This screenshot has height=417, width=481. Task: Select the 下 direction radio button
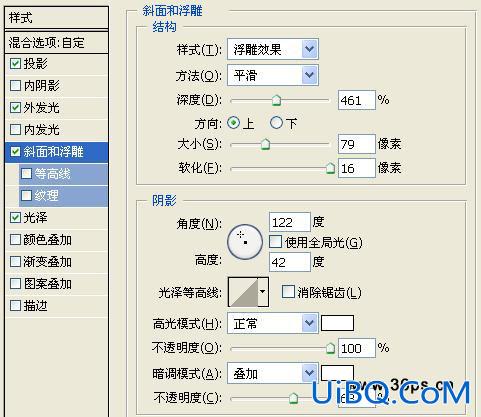[x=276, y=123]
